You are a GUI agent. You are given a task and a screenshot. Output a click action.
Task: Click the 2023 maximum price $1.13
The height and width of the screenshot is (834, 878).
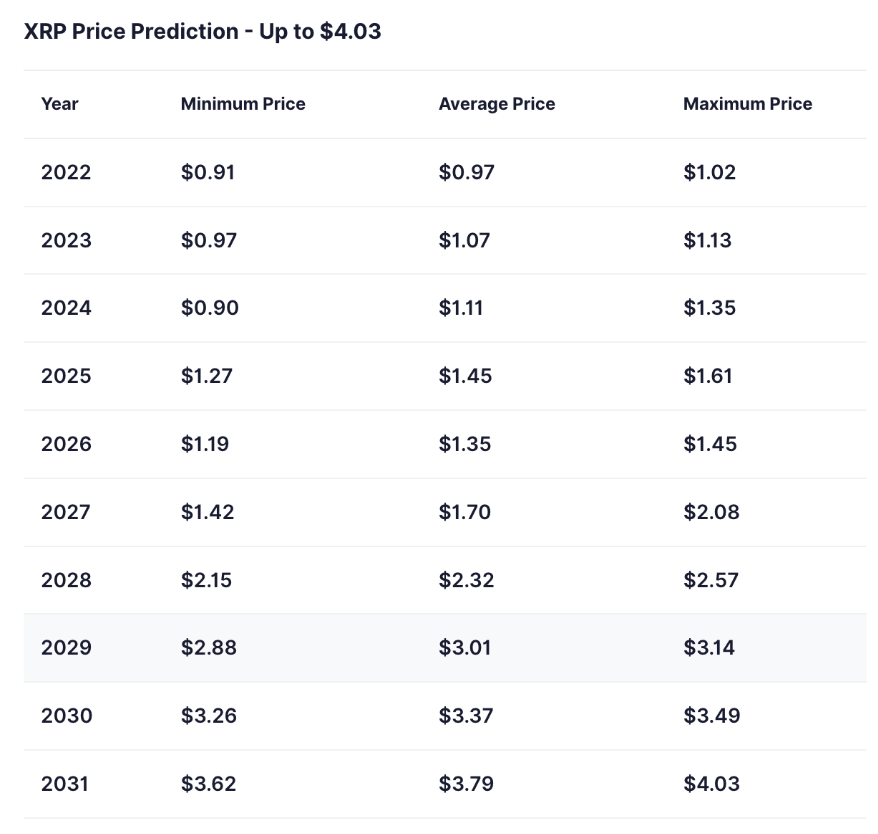(x=708, y=240)
